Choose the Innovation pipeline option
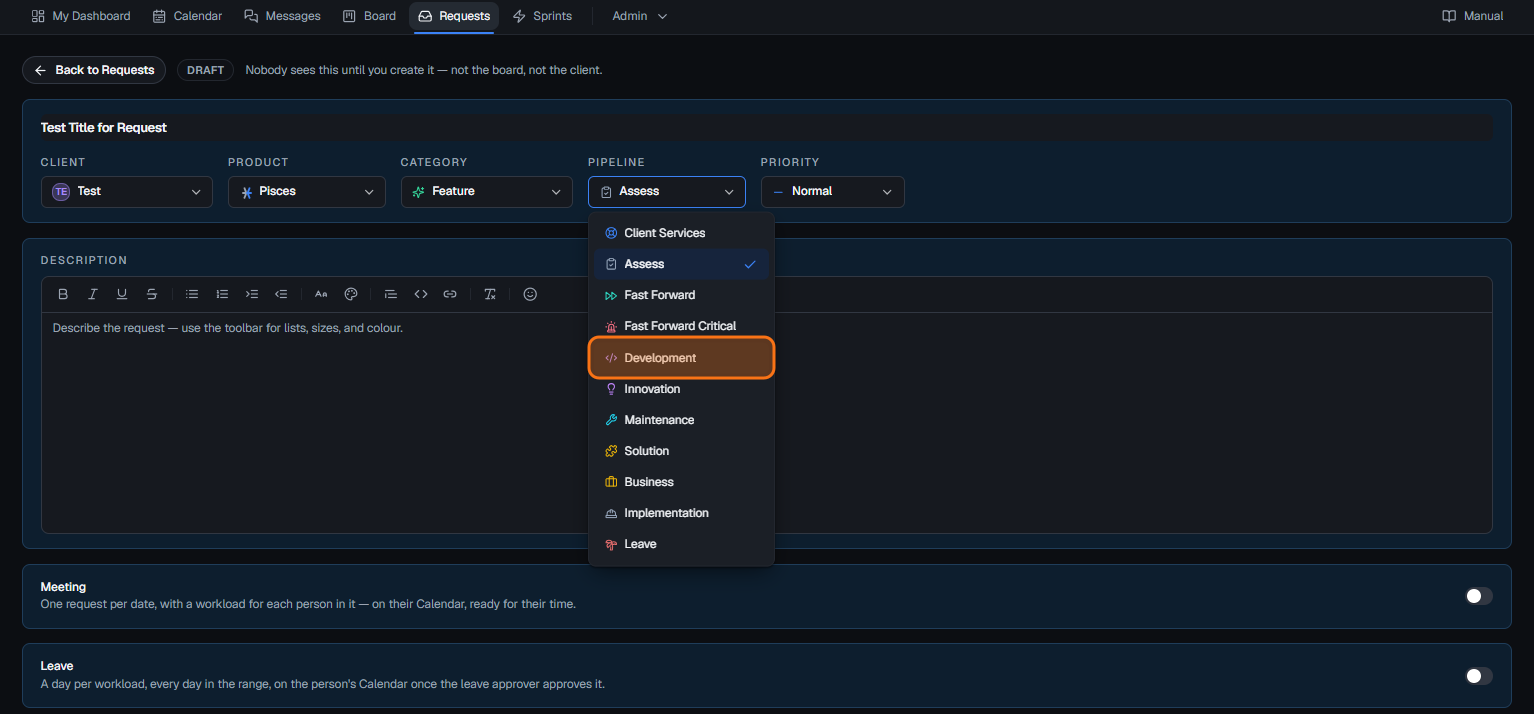The height and width of the screenshot is (714, 1534). tap(681, 389)
